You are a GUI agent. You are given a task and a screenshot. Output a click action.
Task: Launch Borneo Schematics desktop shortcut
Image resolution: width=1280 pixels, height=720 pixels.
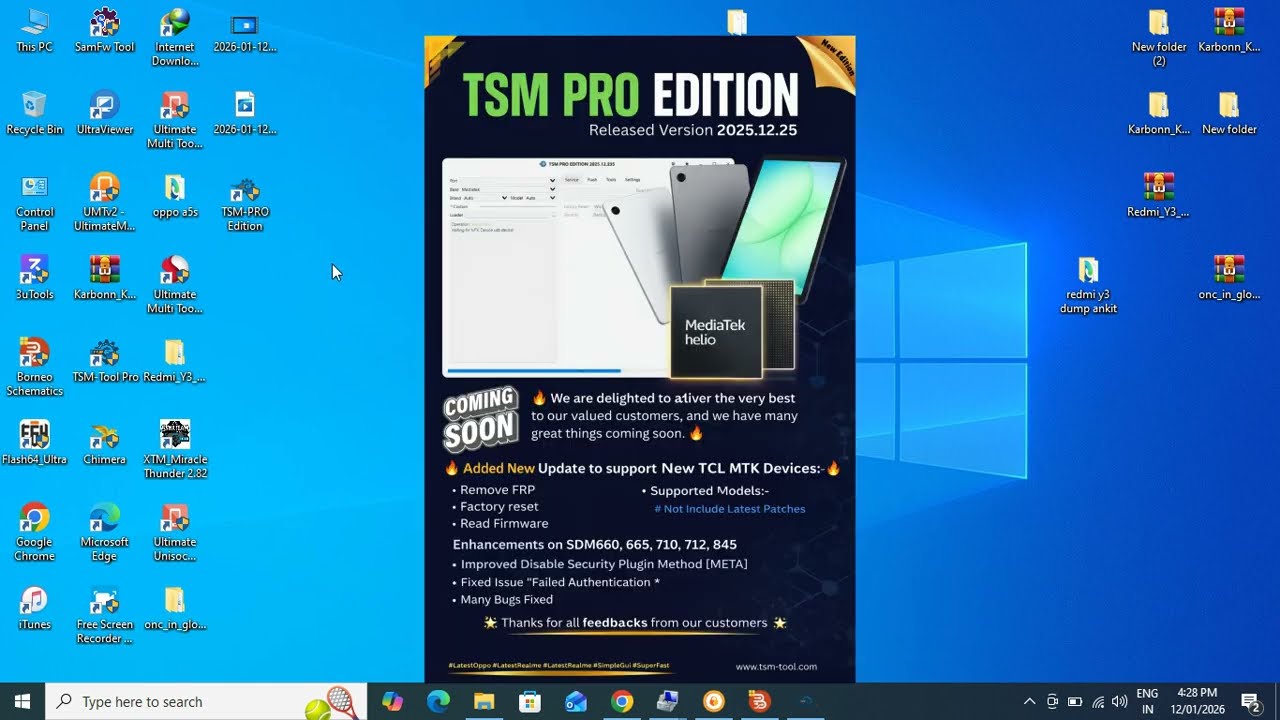[x=34, y=367]
